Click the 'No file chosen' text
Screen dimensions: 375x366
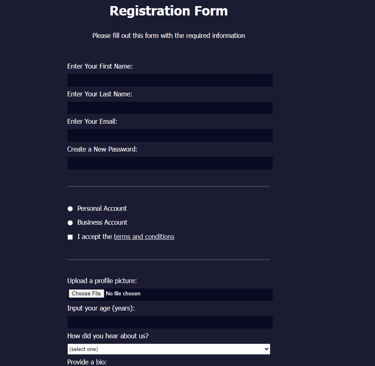pos(123,294)
